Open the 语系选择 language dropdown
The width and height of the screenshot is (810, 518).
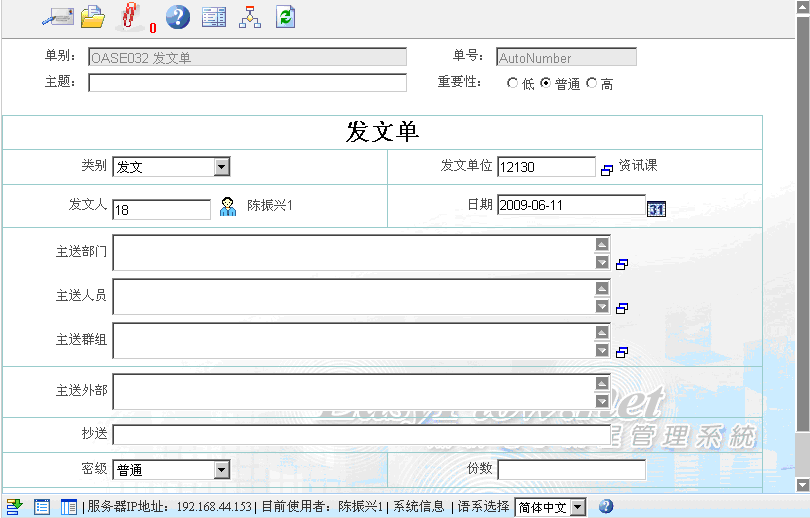point(578,507)
